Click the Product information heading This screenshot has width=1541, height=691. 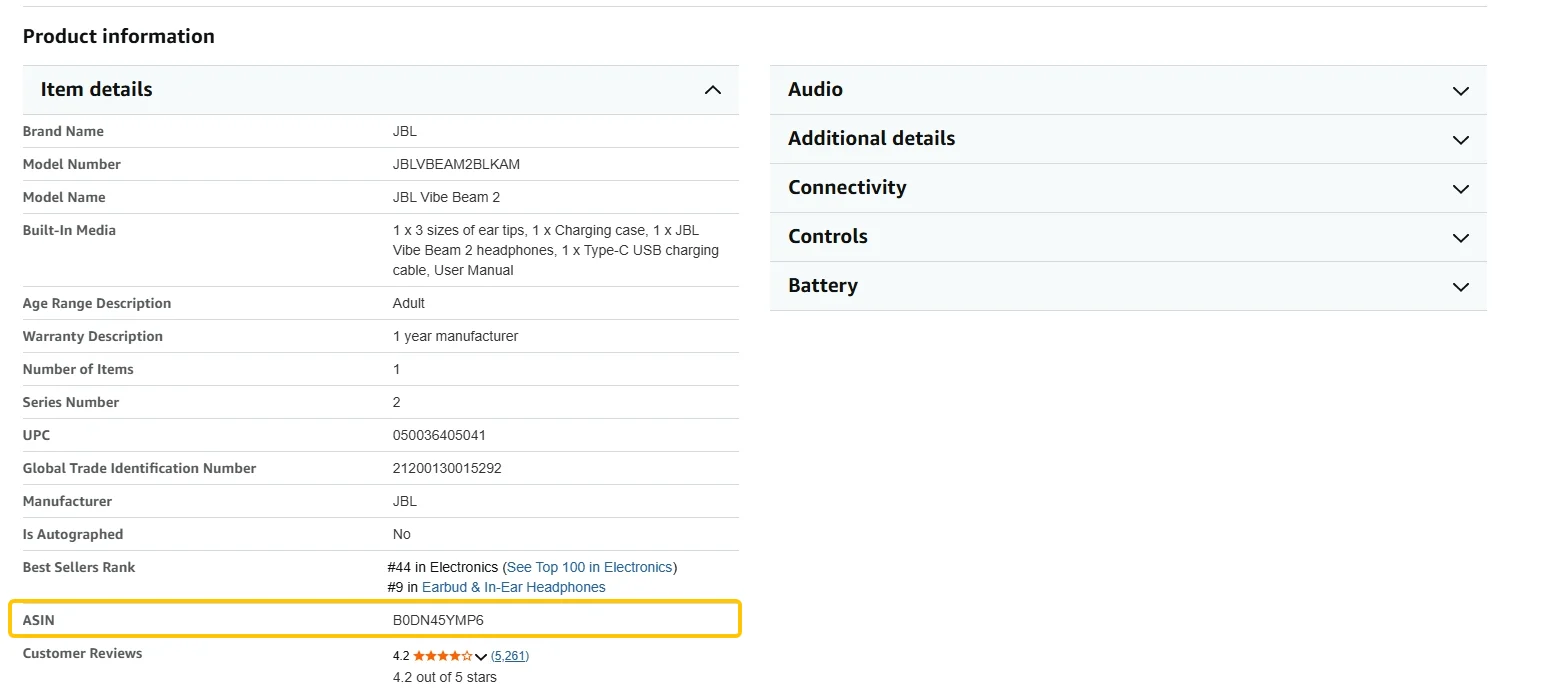pos(119,36)
